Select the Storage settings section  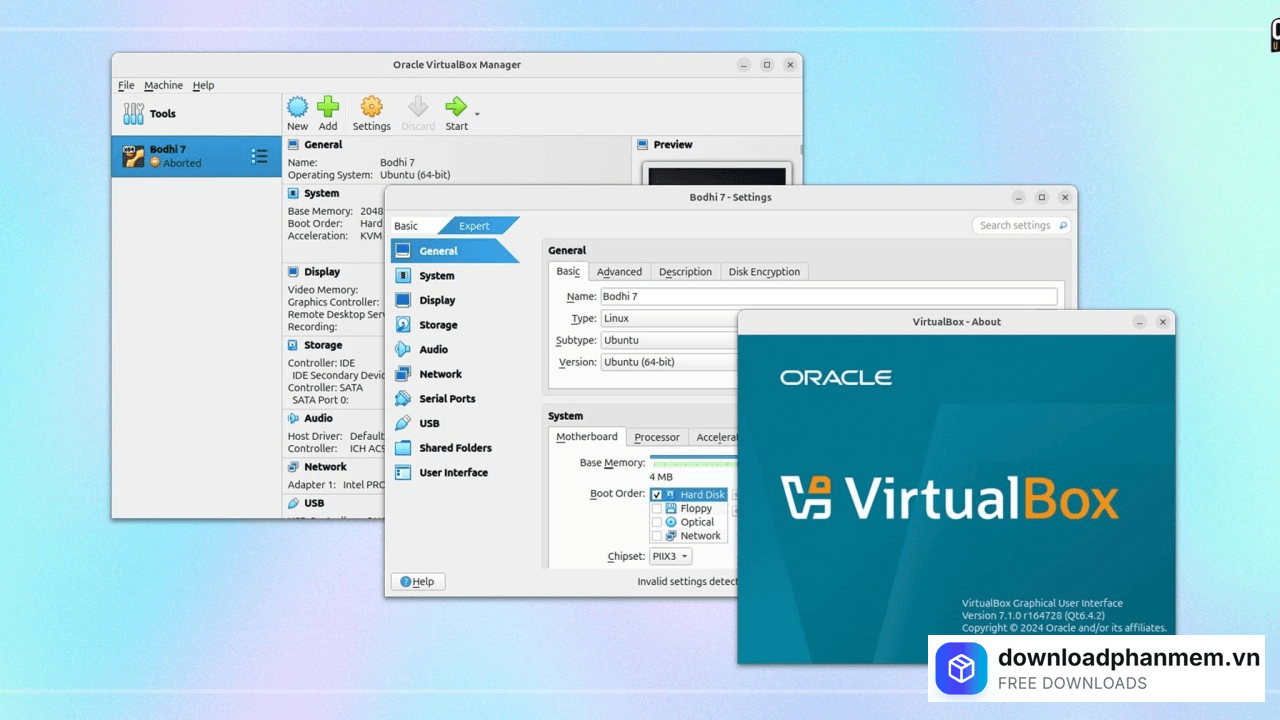438,324
